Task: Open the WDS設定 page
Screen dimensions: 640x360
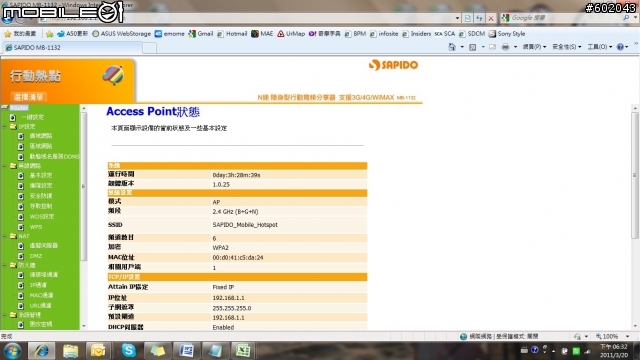Action: pyautogui.click(x=41, y=217)
